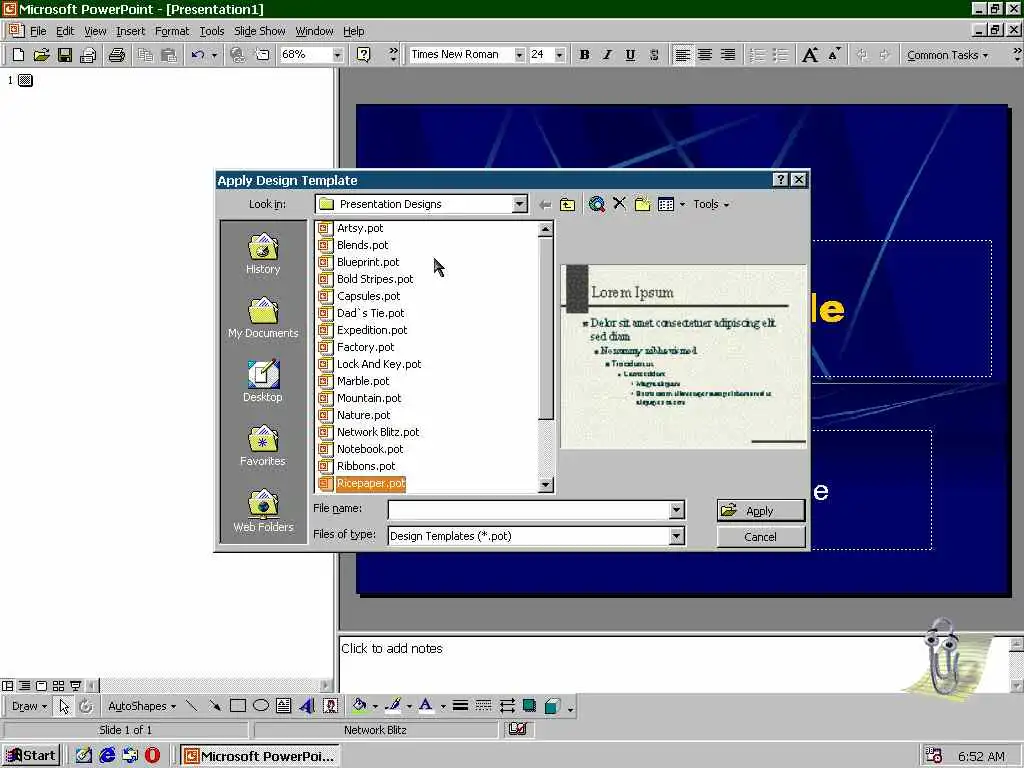Click the Undo arrow icon

[x=198, y=55]
